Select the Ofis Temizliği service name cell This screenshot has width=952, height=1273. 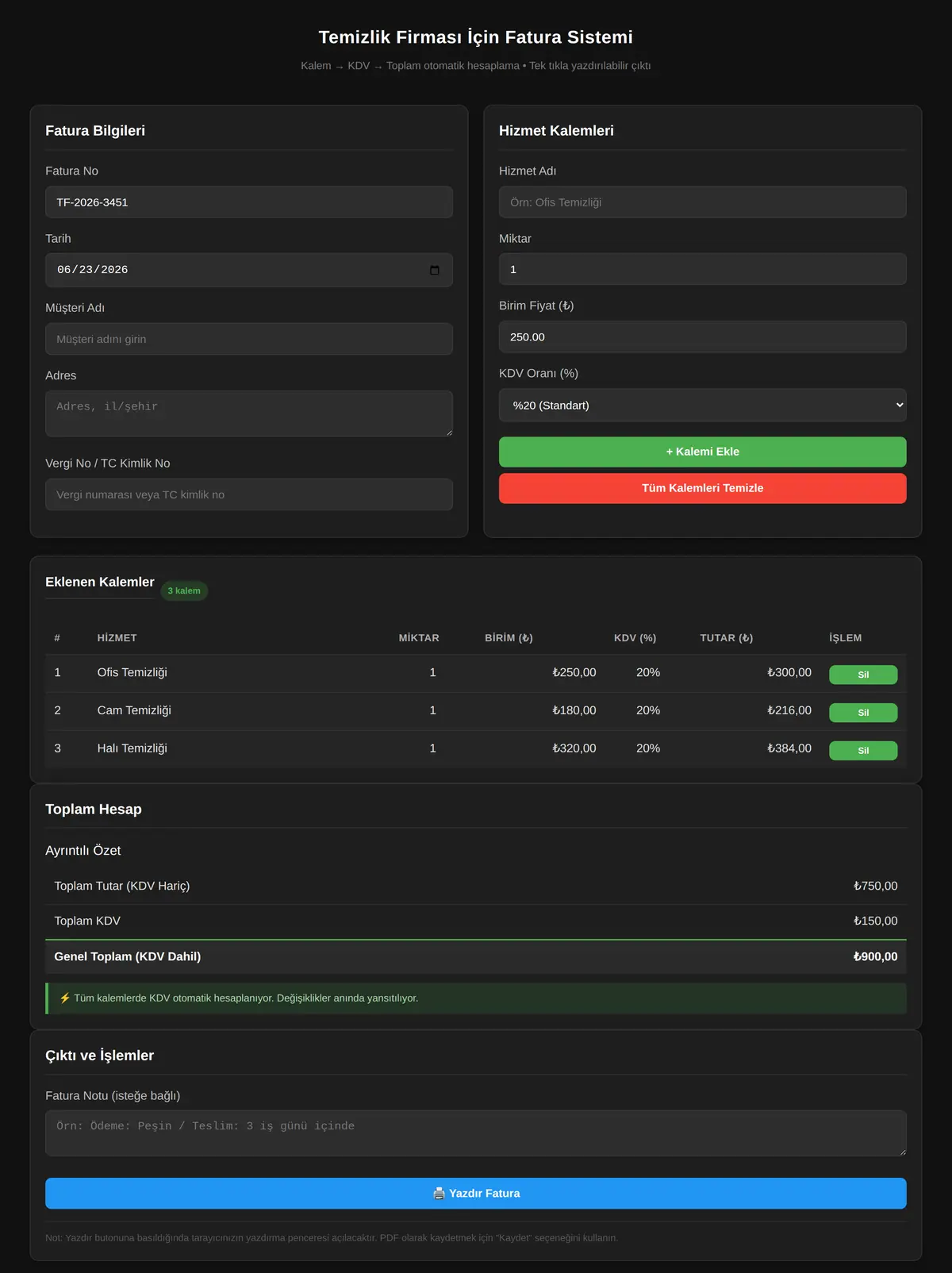(x=132, y=672)
